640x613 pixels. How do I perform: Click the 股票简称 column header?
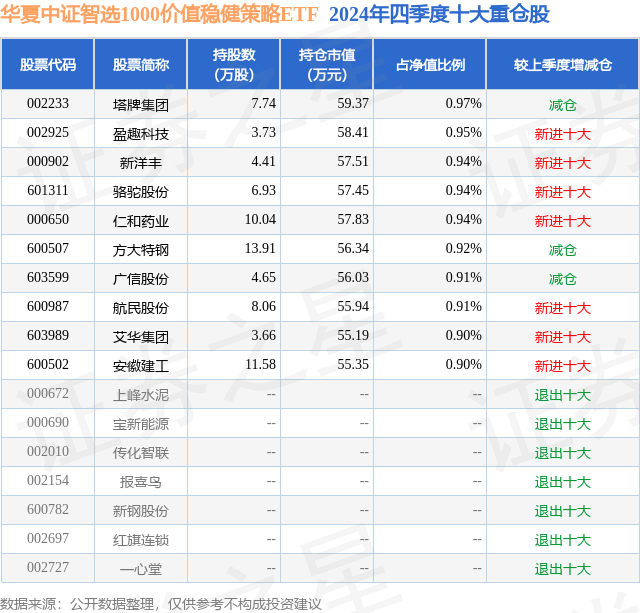(x=141, y=64)
